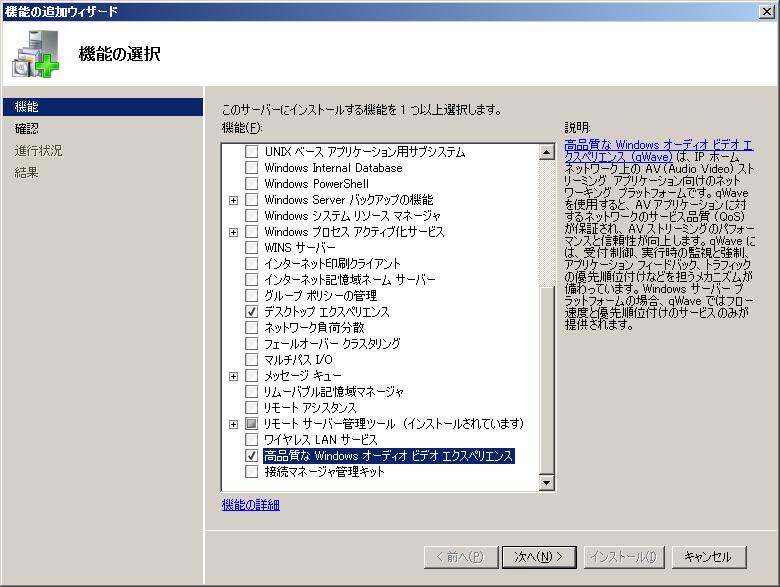
Task: Check フェールオーバー クラスタリング checkbox
Action: [x=252, y=344]
